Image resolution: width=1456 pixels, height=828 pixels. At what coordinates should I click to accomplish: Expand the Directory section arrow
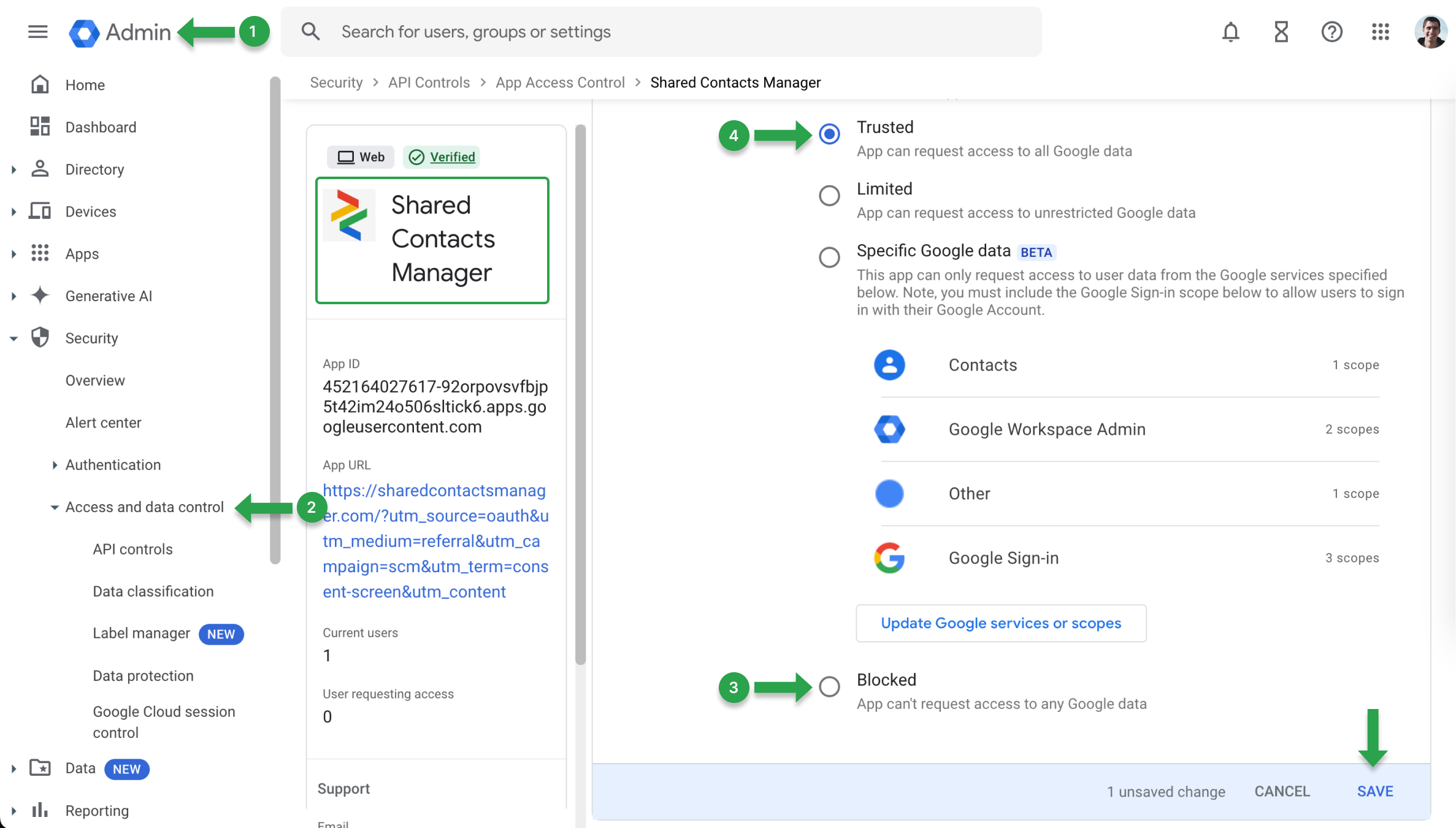[x=13, y=169]
